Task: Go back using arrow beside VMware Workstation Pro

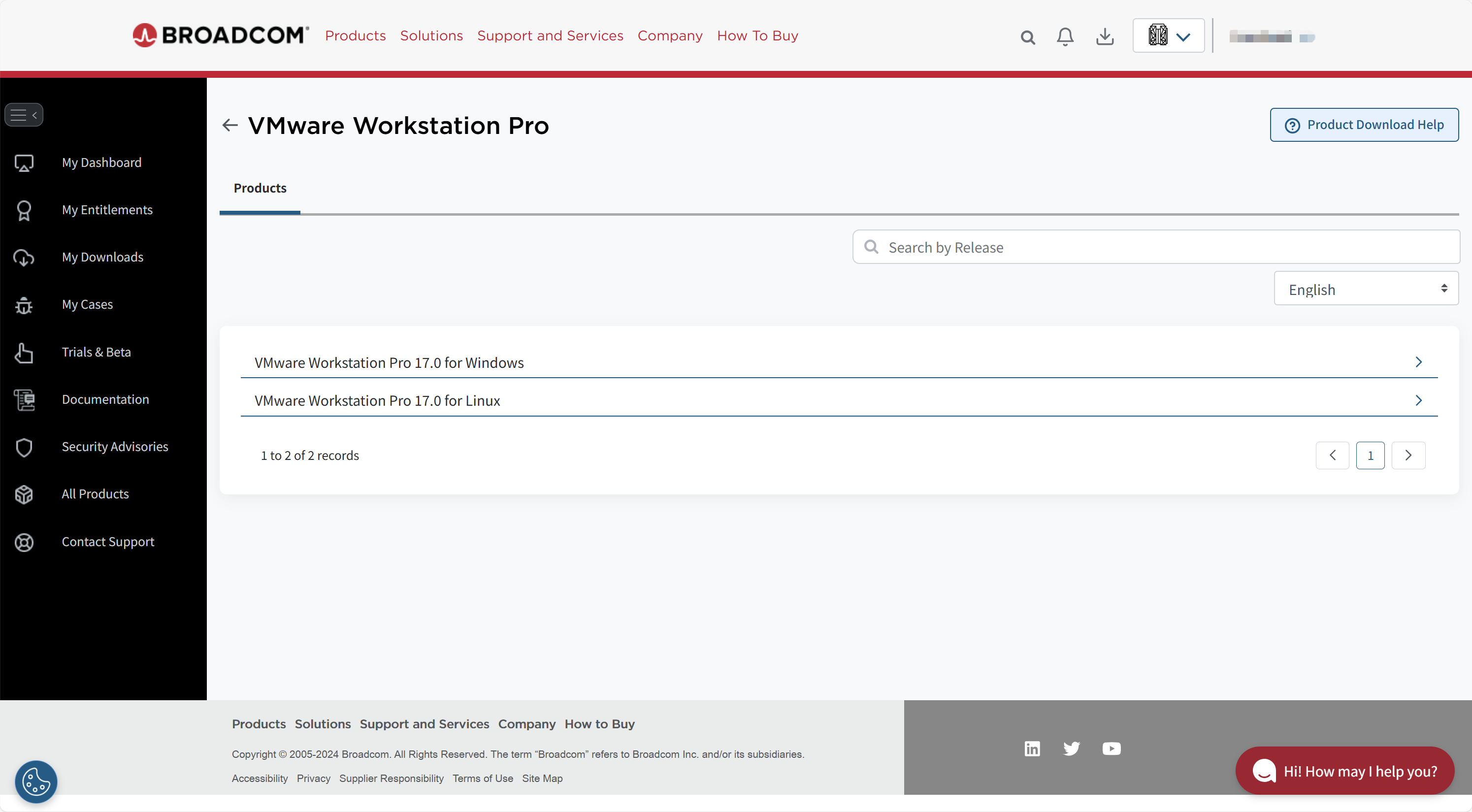Action: (x=229, y=125)
